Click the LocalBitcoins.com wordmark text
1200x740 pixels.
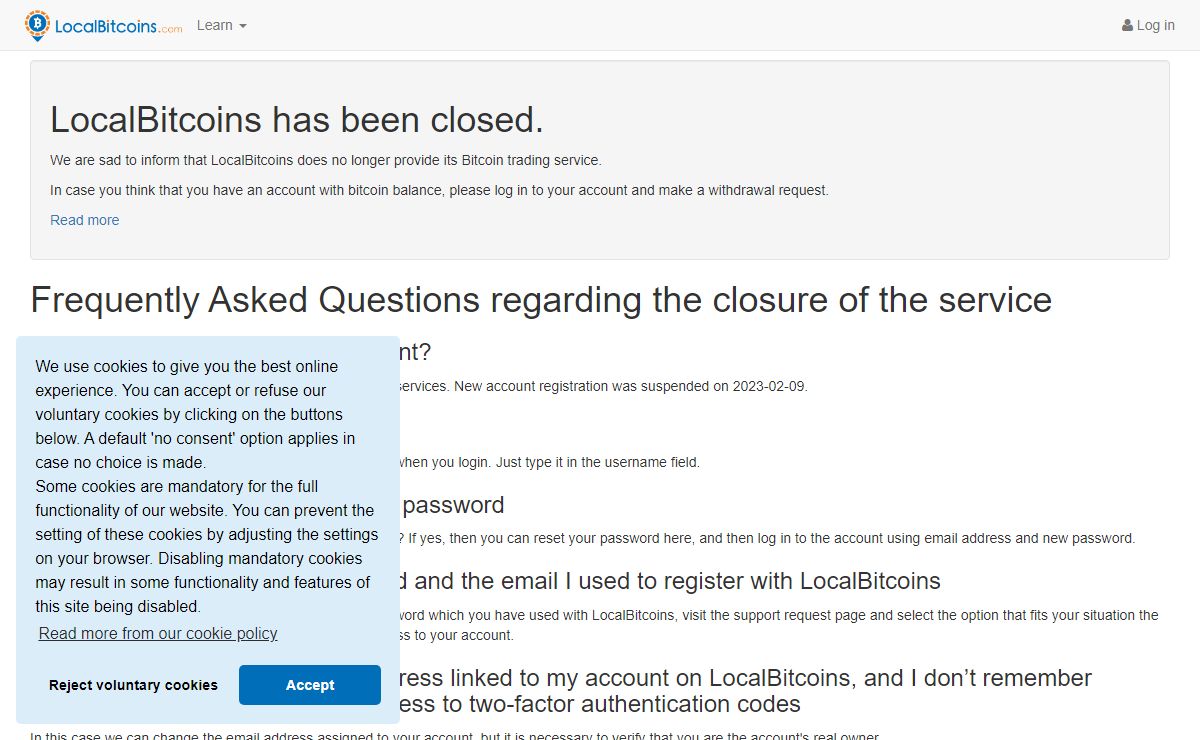pos(118,26)
